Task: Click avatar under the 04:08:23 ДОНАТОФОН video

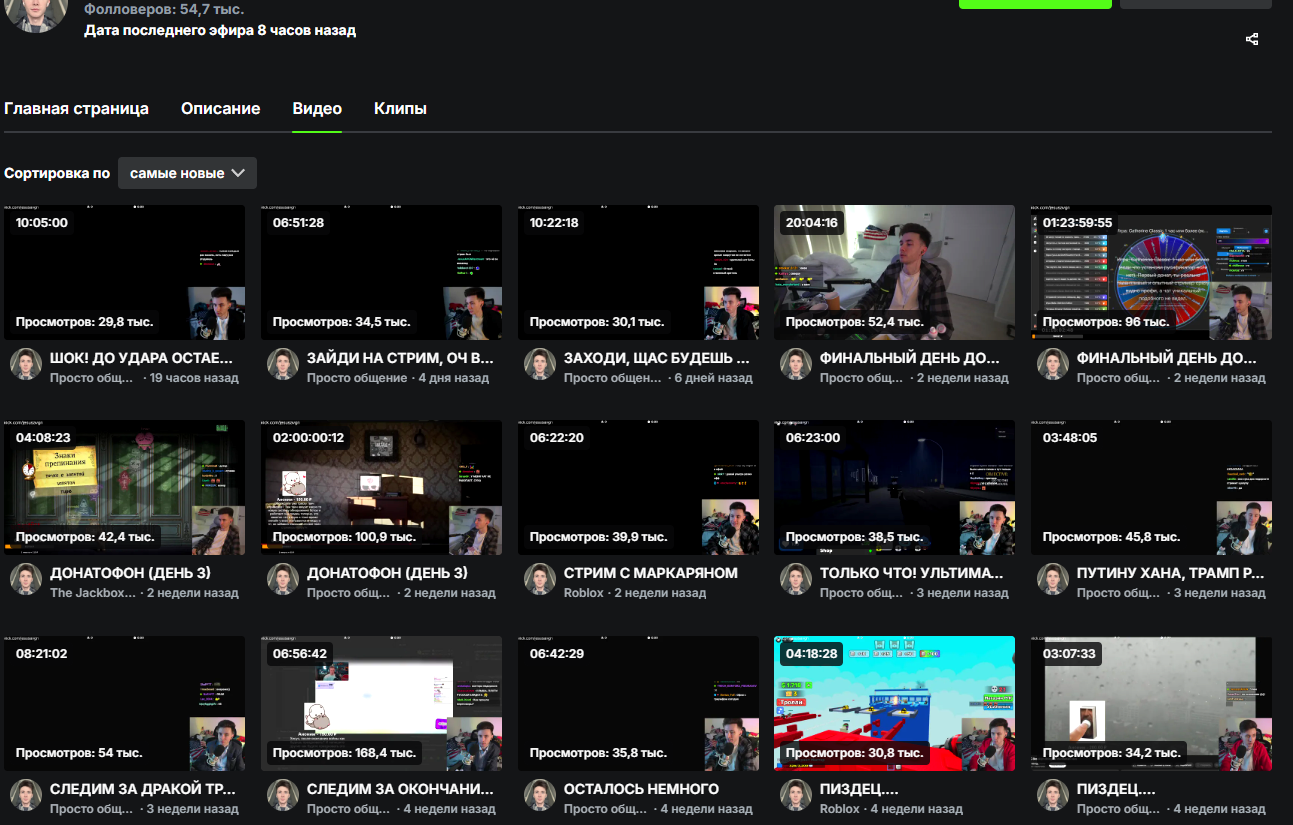Action: point(26,579)
